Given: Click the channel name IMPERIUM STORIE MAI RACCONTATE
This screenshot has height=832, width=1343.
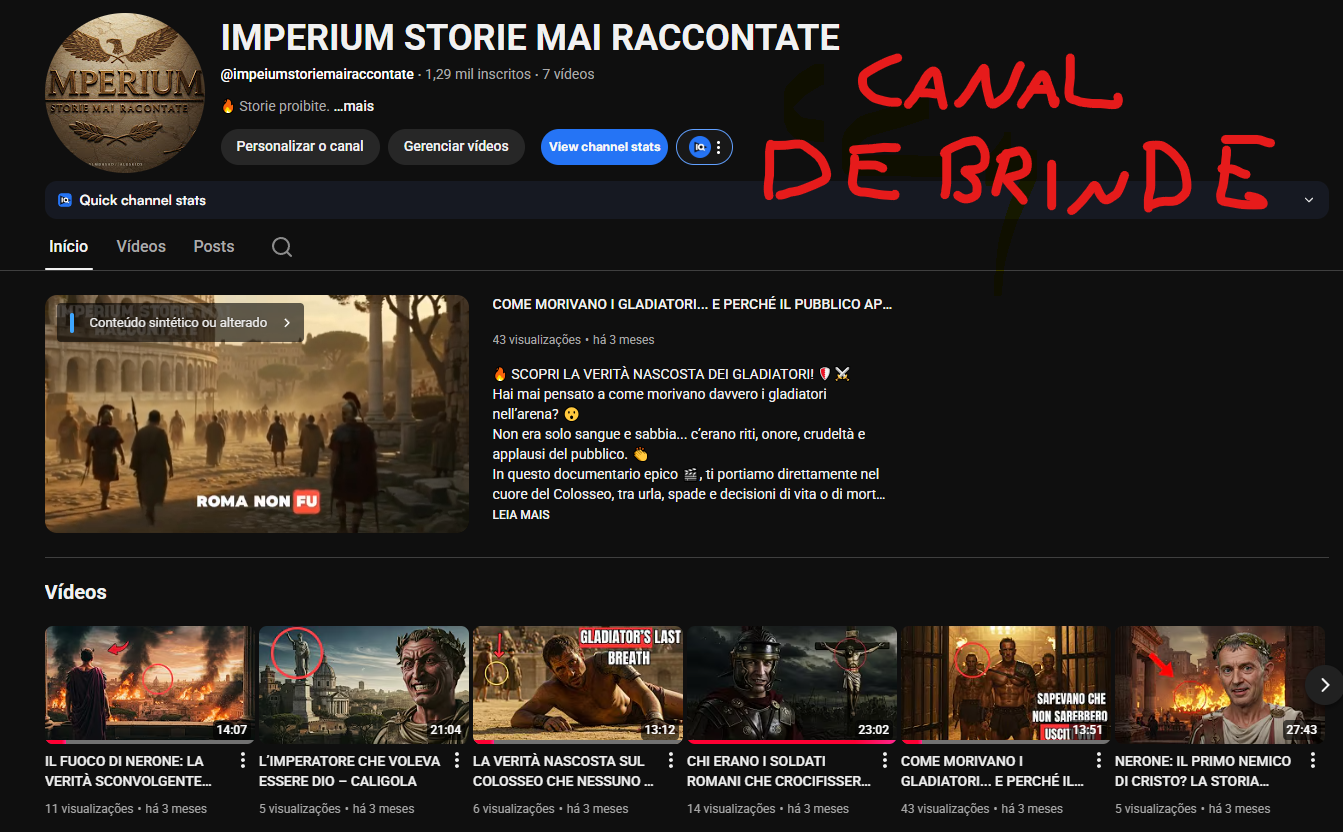Looking at the screenshot, I should (x=530, y=37).
